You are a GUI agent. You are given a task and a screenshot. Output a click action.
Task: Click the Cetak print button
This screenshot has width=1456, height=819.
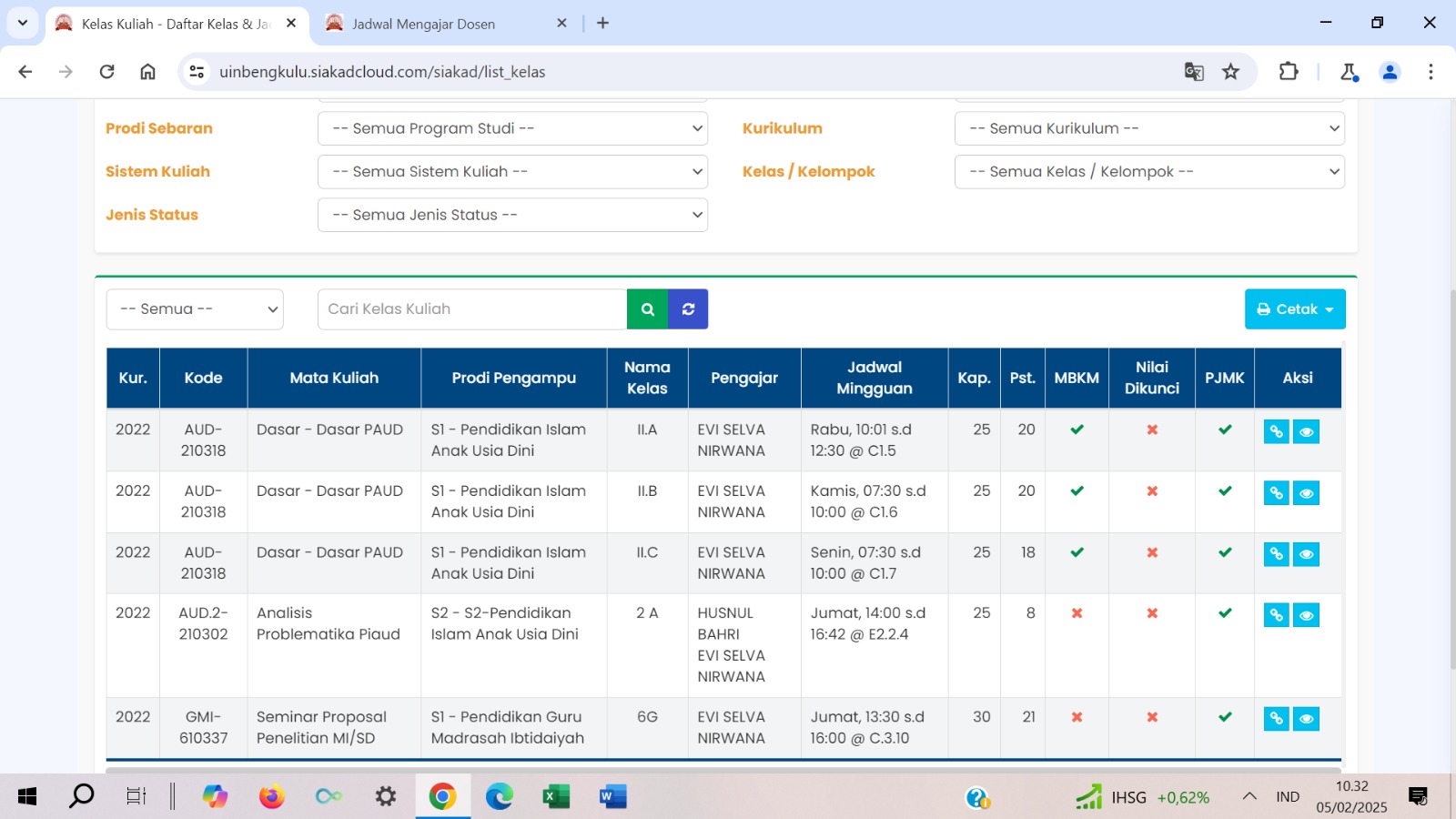(1294, 309)
